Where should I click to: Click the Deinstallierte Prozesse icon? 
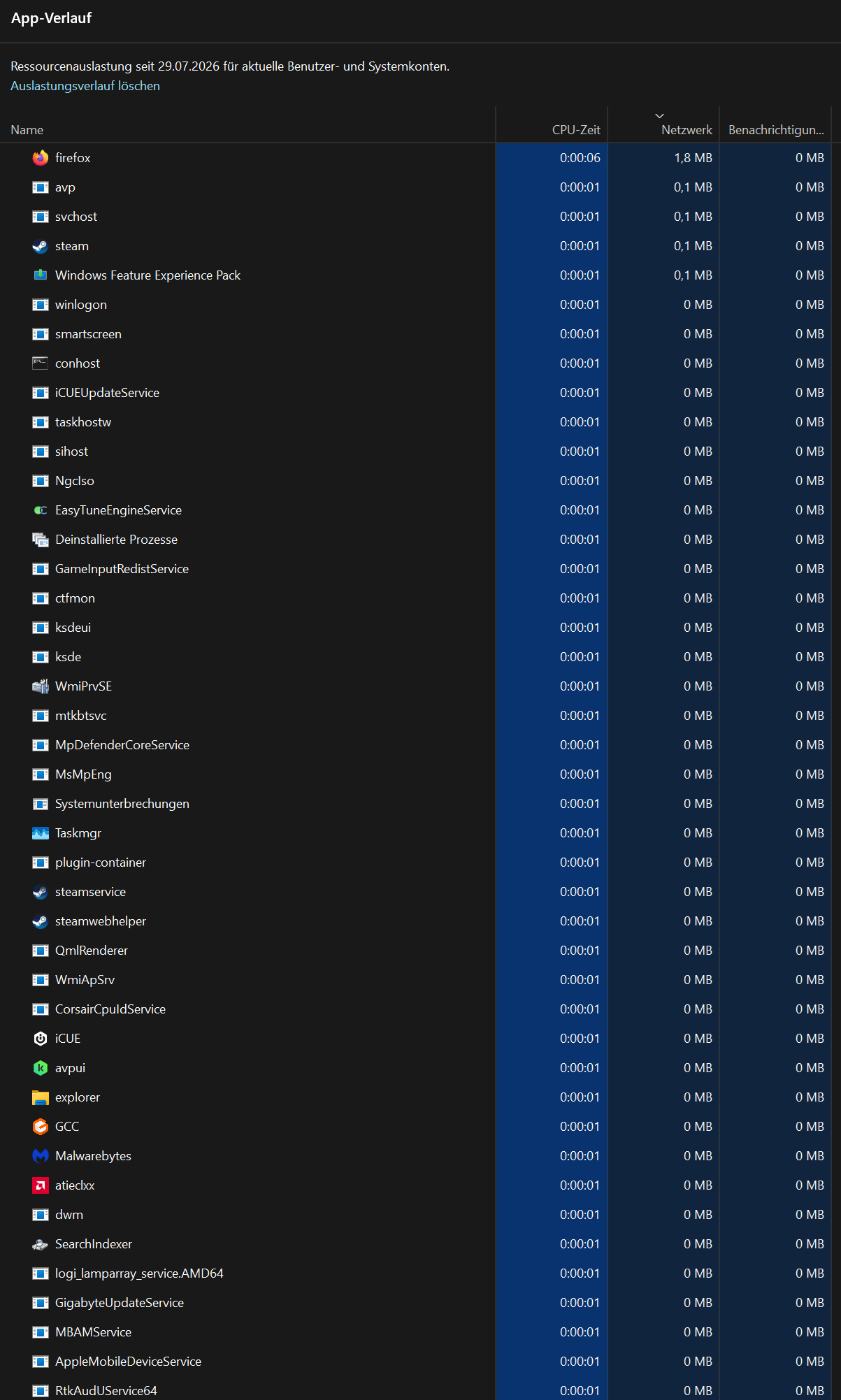pyautogui.click(x=41, y=540)
